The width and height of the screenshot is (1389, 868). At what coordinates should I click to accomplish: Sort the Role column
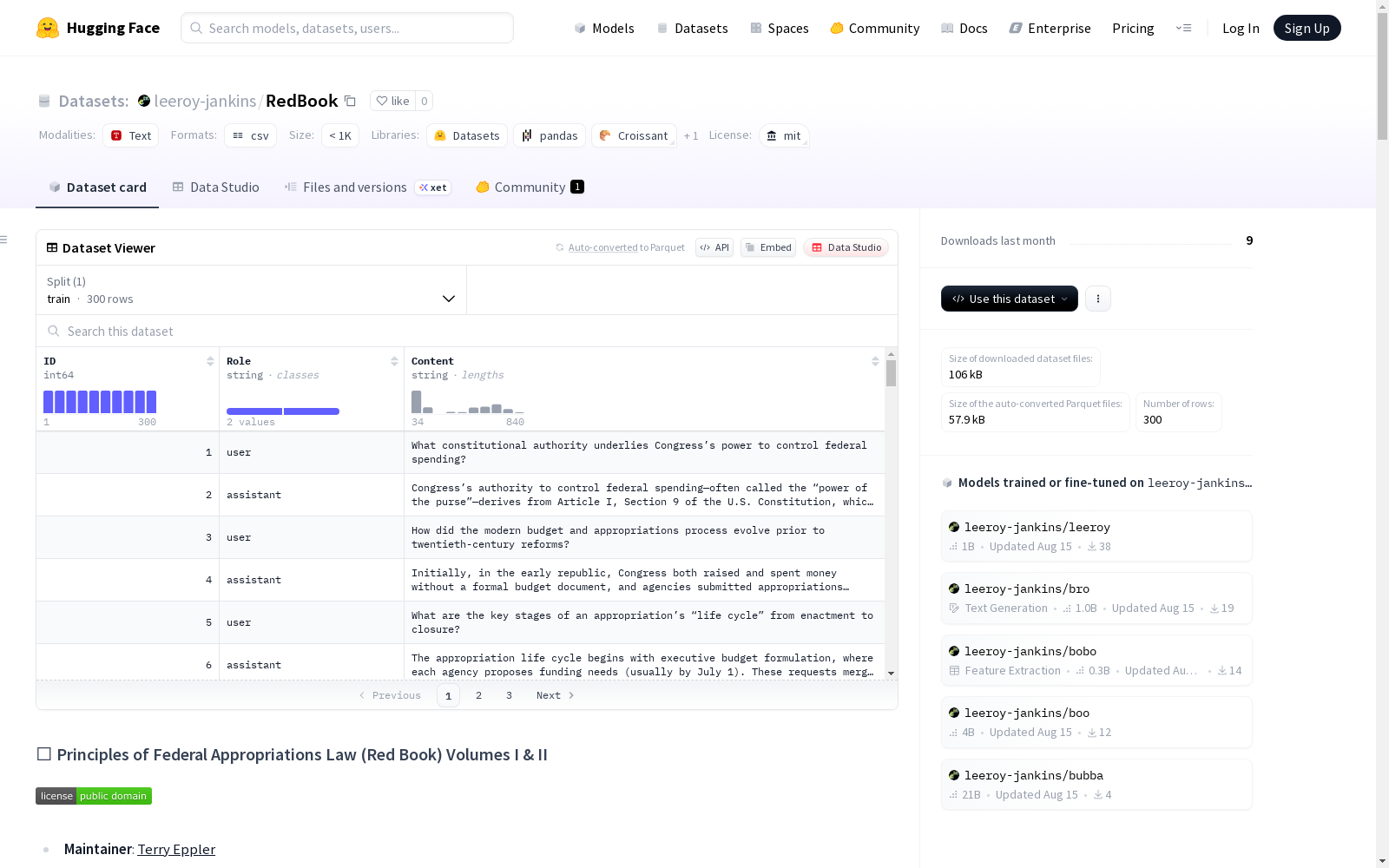pos(394,361)
